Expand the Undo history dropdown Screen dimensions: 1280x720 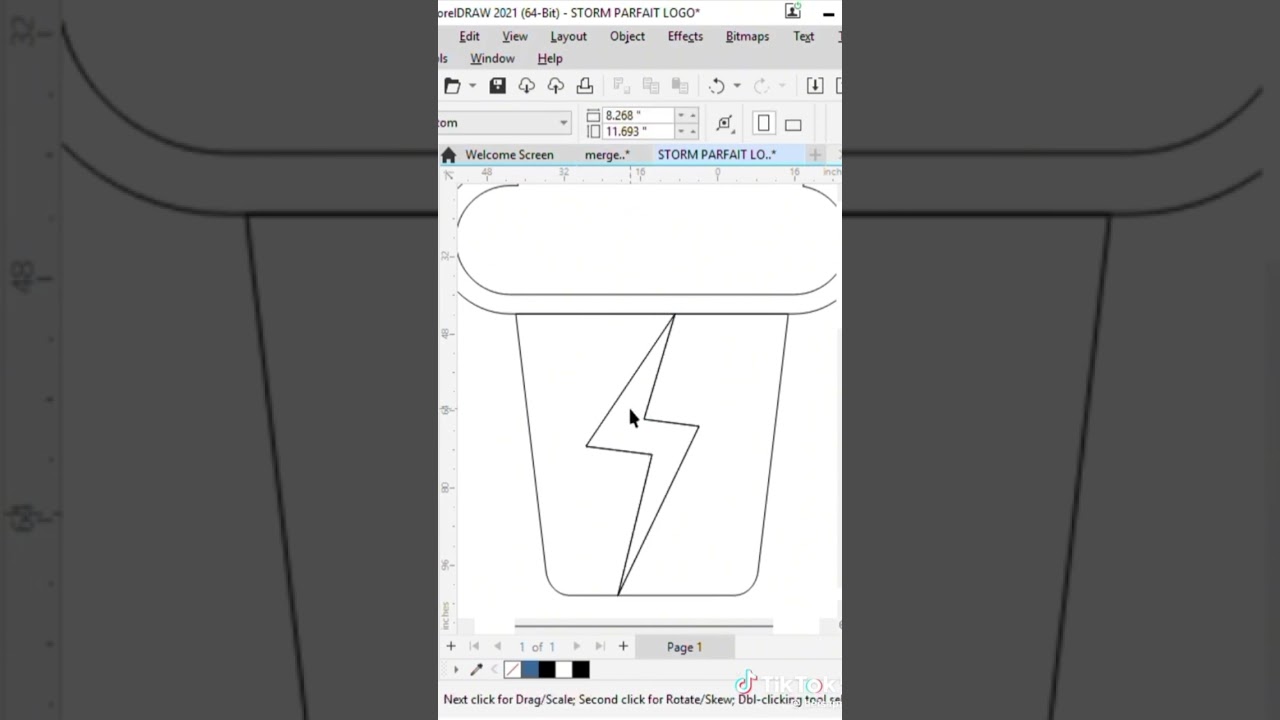pos(737,86)
